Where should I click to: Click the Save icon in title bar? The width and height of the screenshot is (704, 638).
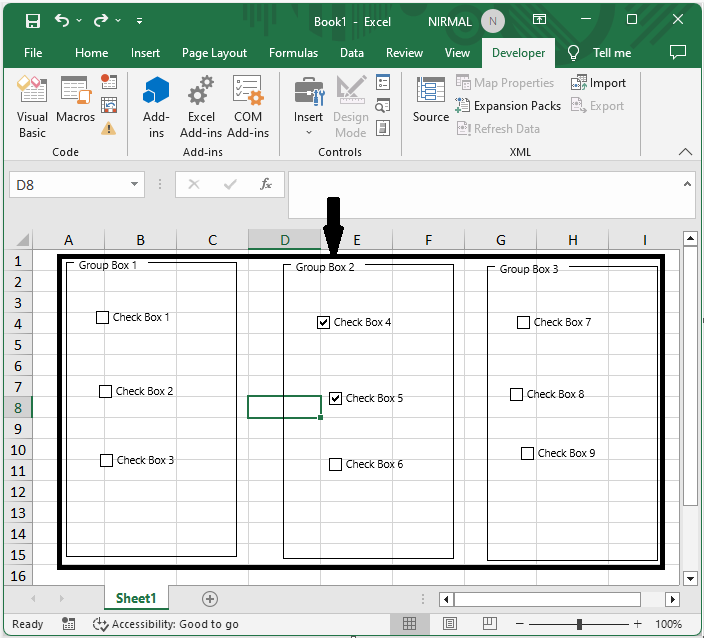coord(33,21)
